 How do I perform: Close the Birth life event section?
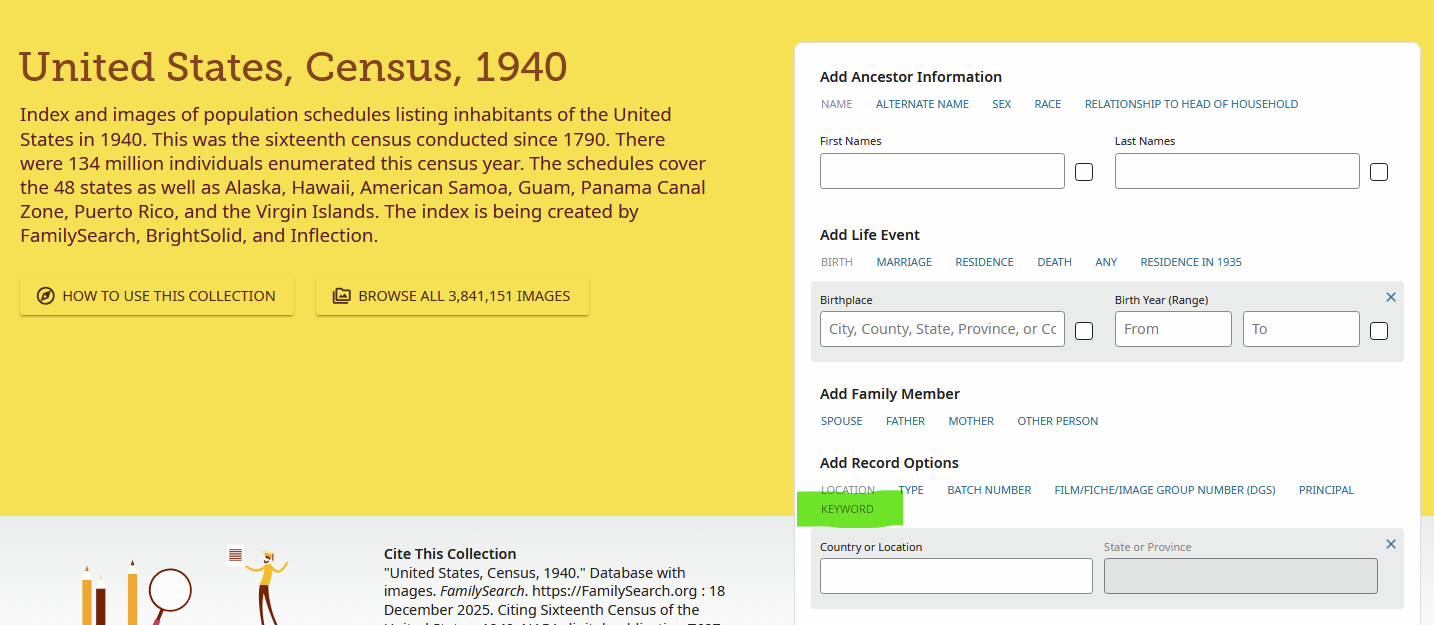[x=1390, y=297]
